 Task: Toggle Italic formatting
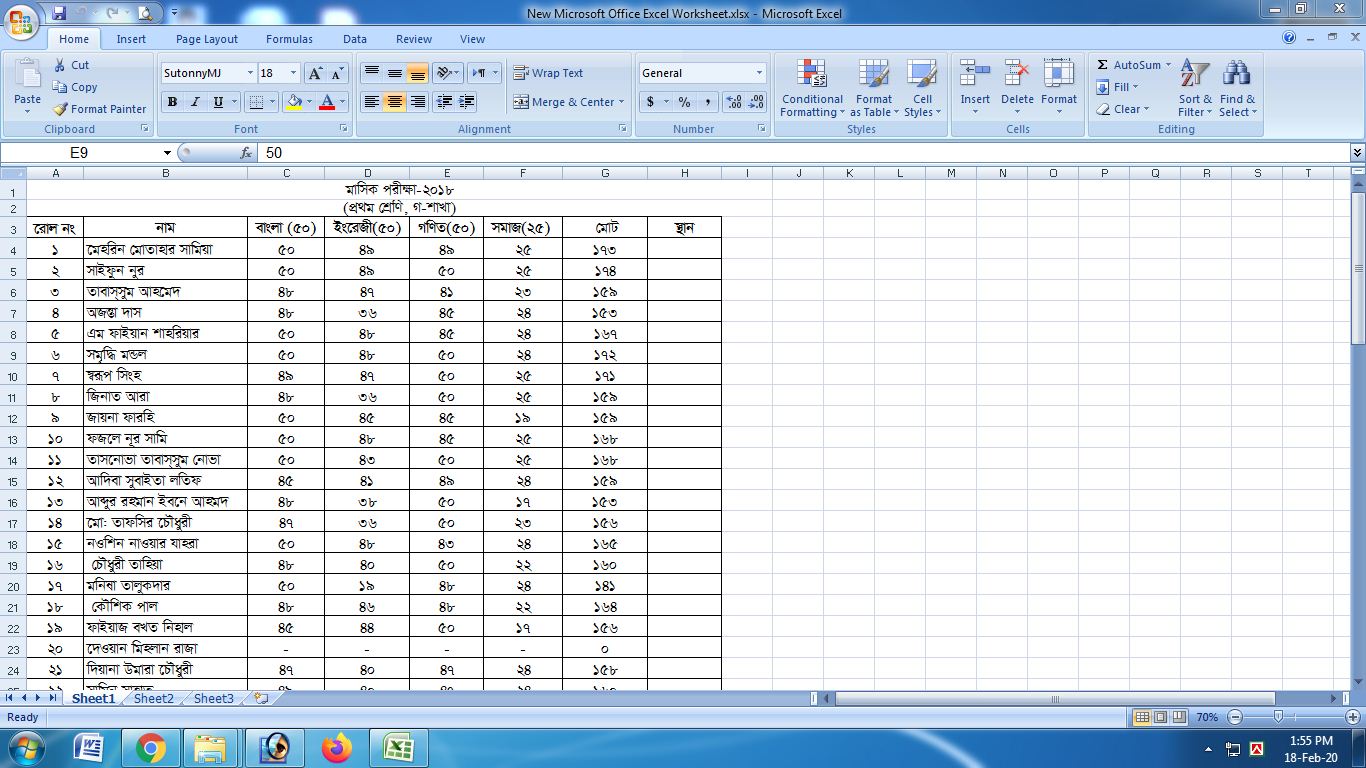[195, 102]
